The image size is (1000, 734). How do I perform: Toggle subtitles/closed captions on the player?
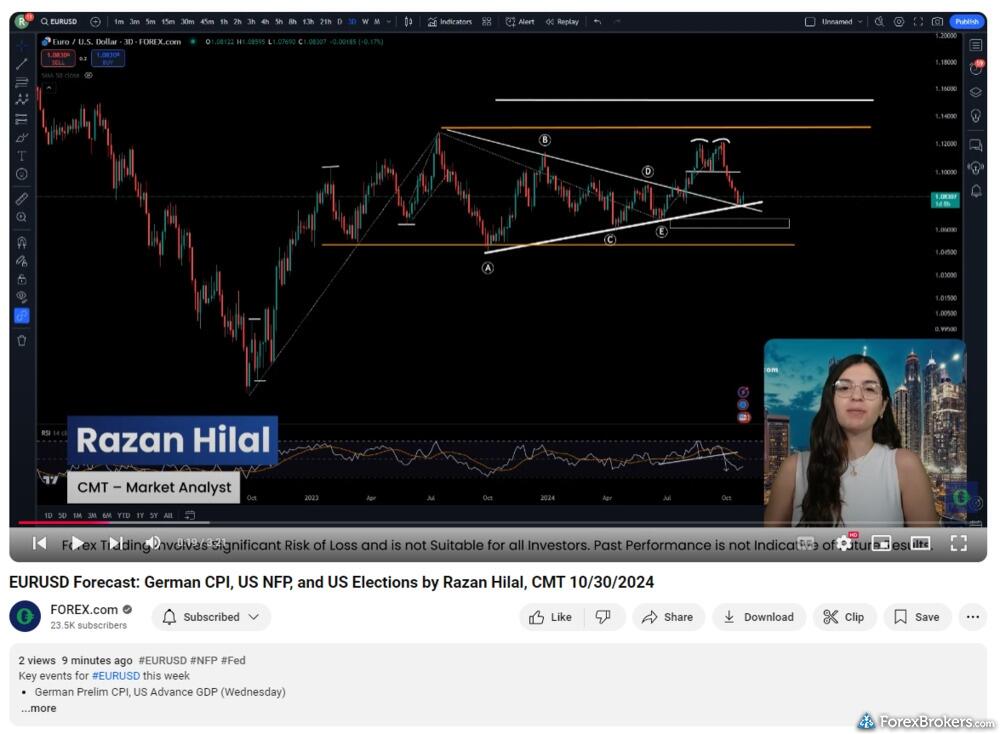[806, 543]
